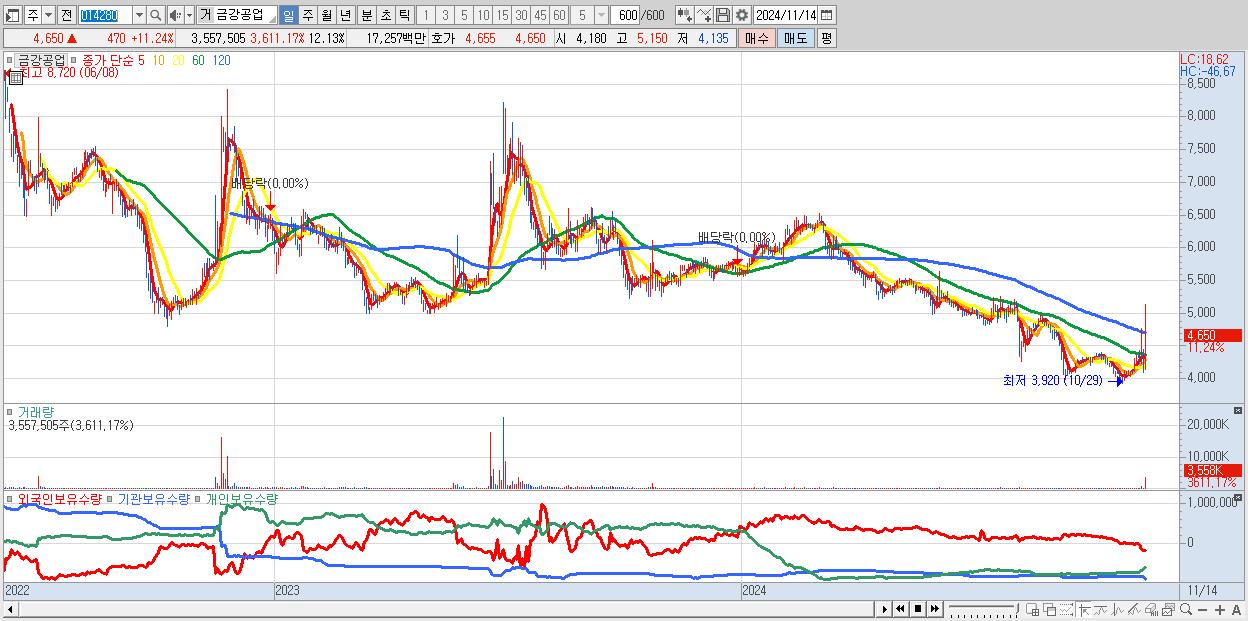Select interval button 60

(x=559, y=15)
